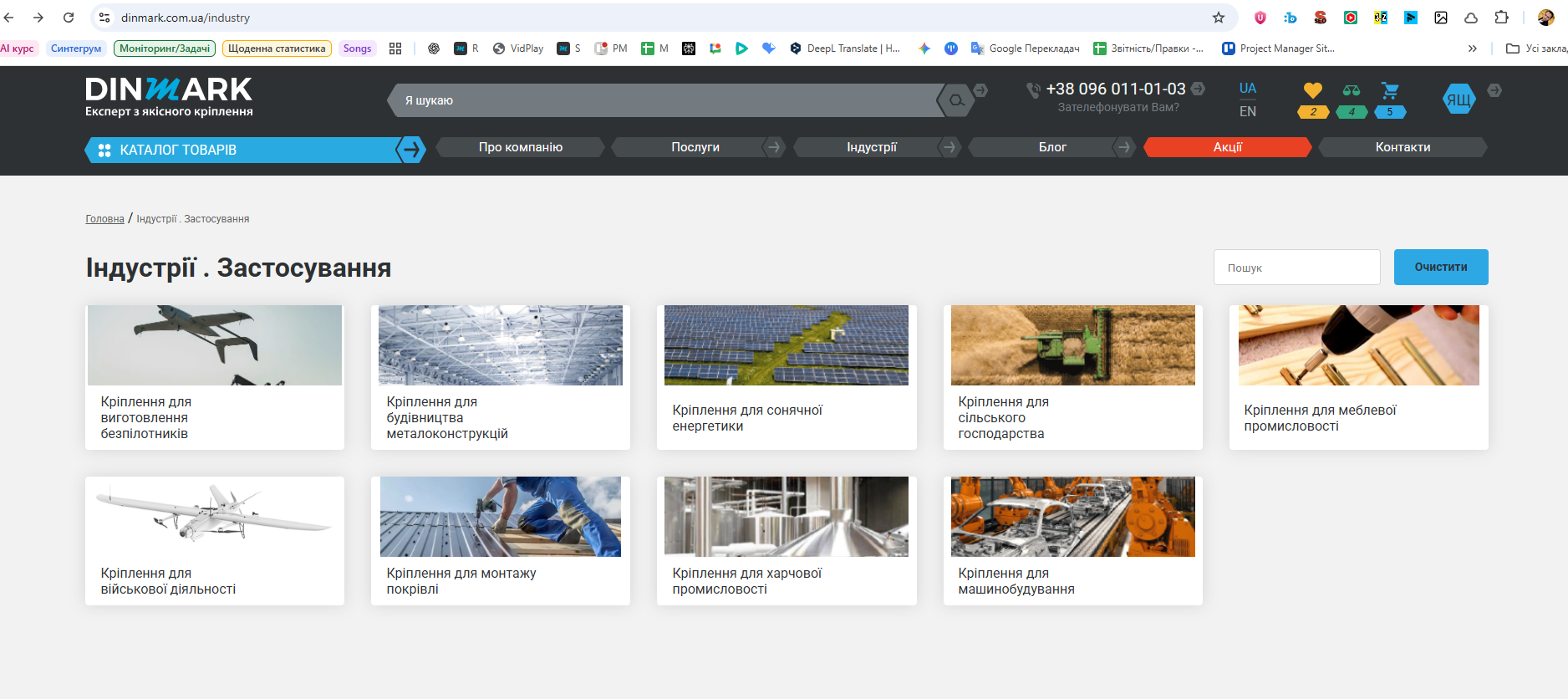Open the browser Extensions puzzle icon
1568x699 pixels.
tap(1501, 18)
